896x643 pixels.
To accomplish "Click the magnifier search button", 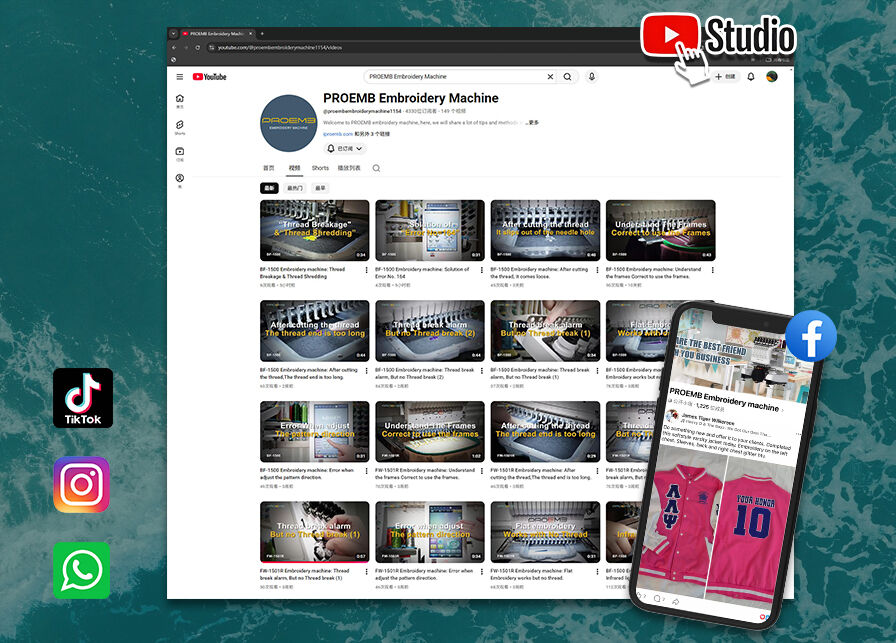I will [x=568, y=77].
